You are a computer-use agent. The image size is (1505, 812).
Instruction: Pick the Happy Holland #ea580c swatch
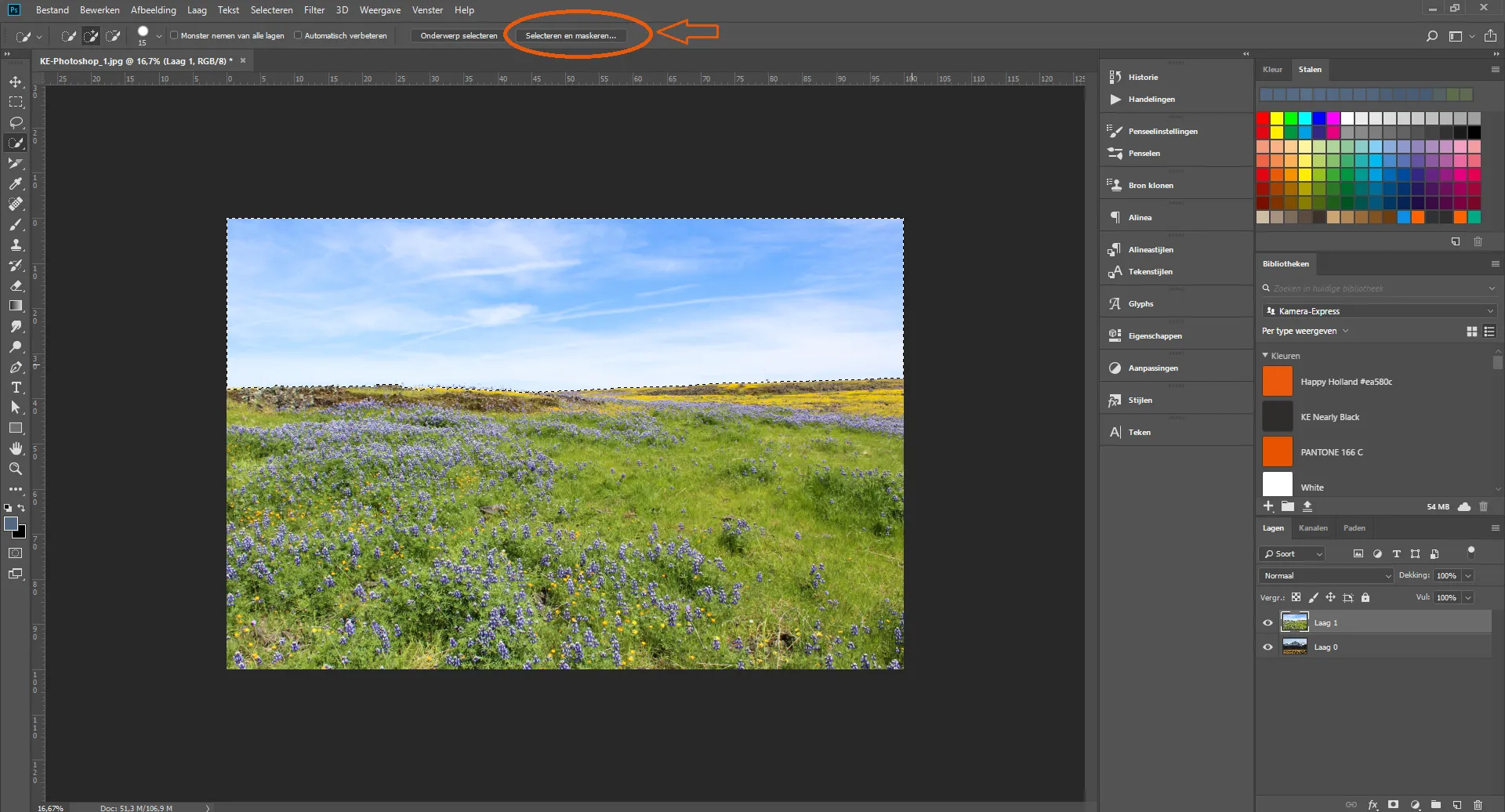coord(1277,382)
